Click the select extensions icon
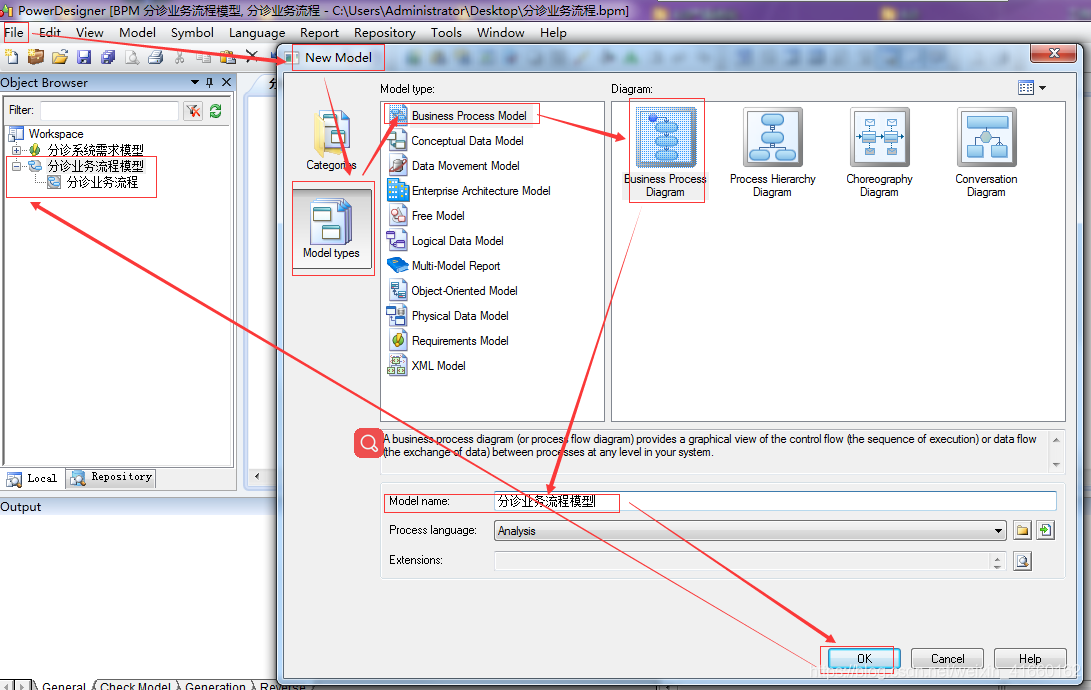Viewport: 1091px width, 690px height. tap(1022, 561)
